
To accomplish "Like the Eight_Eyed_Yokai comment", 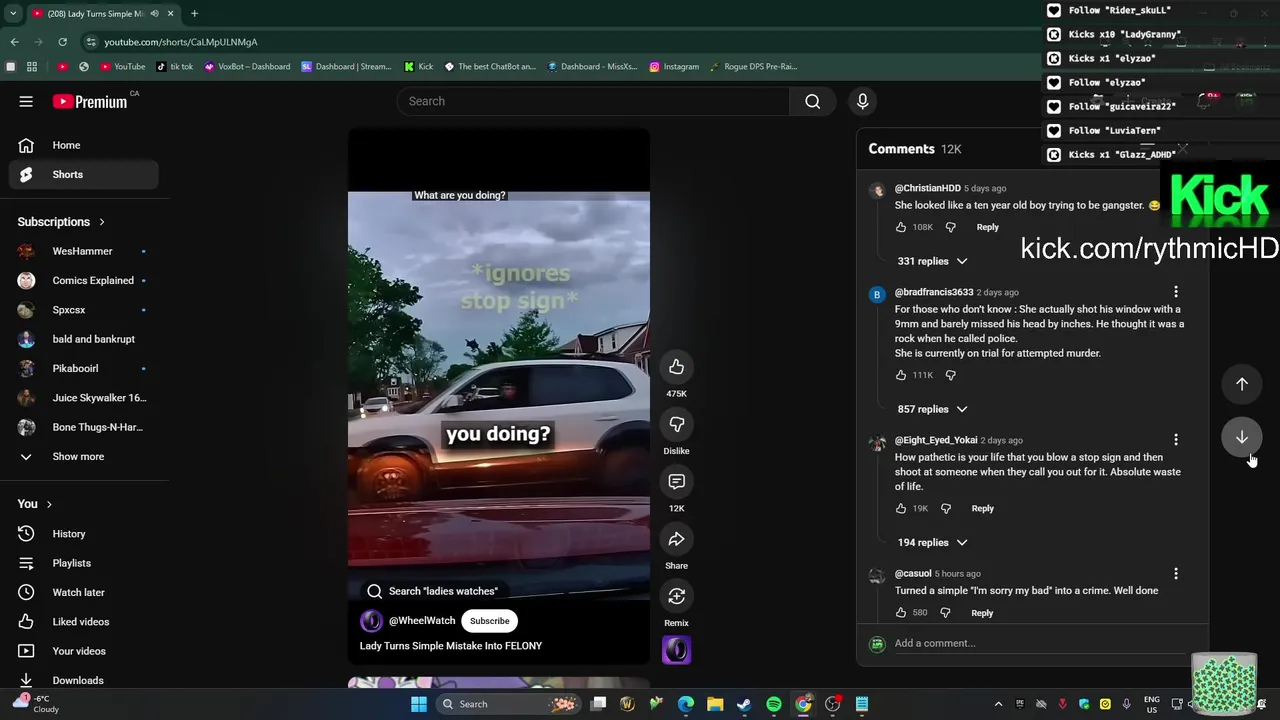I will coord(901,508).
